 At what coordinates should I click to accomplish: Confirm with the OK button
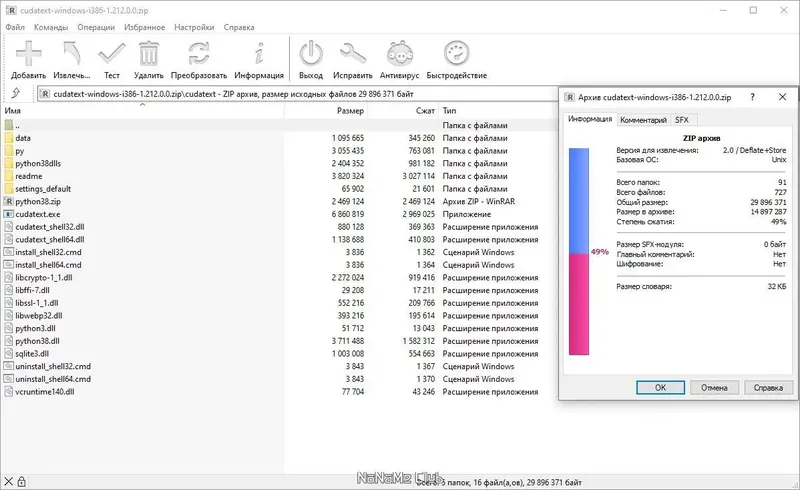(660, 387)
